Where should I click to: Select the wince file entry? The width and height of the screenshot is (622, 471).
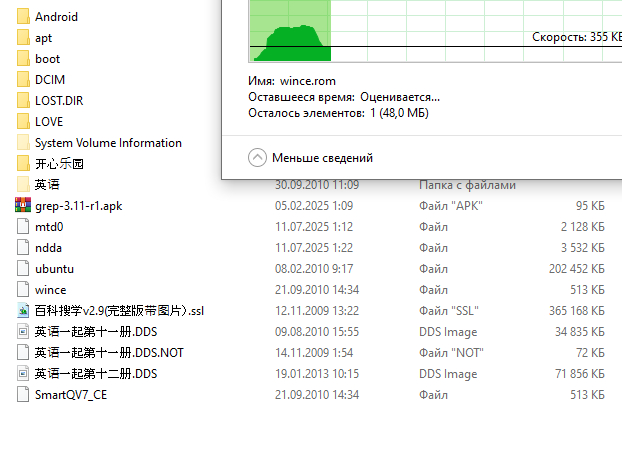pyautogui.click(x=50, y=290)
